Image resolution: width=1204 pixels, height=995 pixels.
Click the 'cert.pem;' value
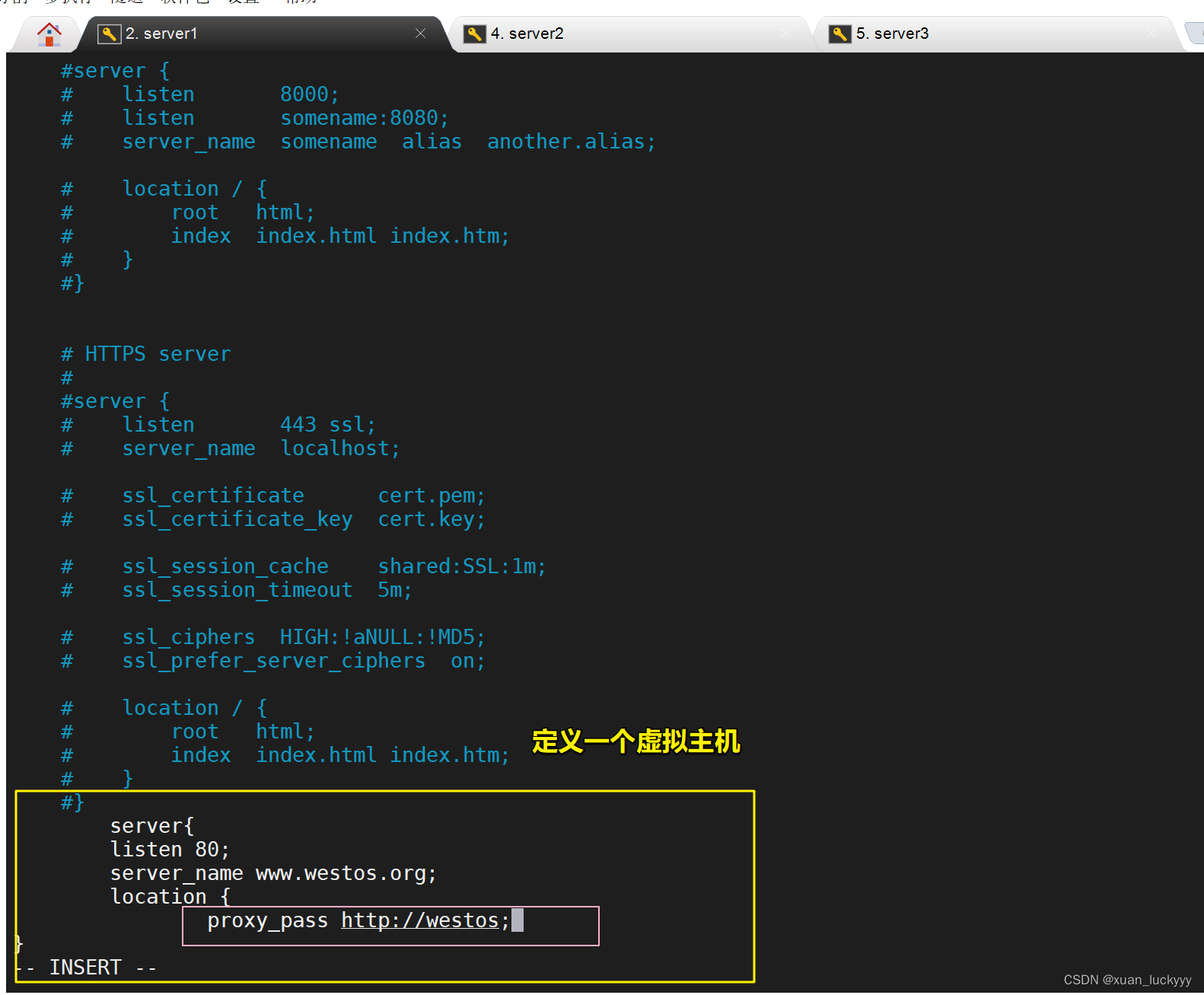[x=432, y=496]
